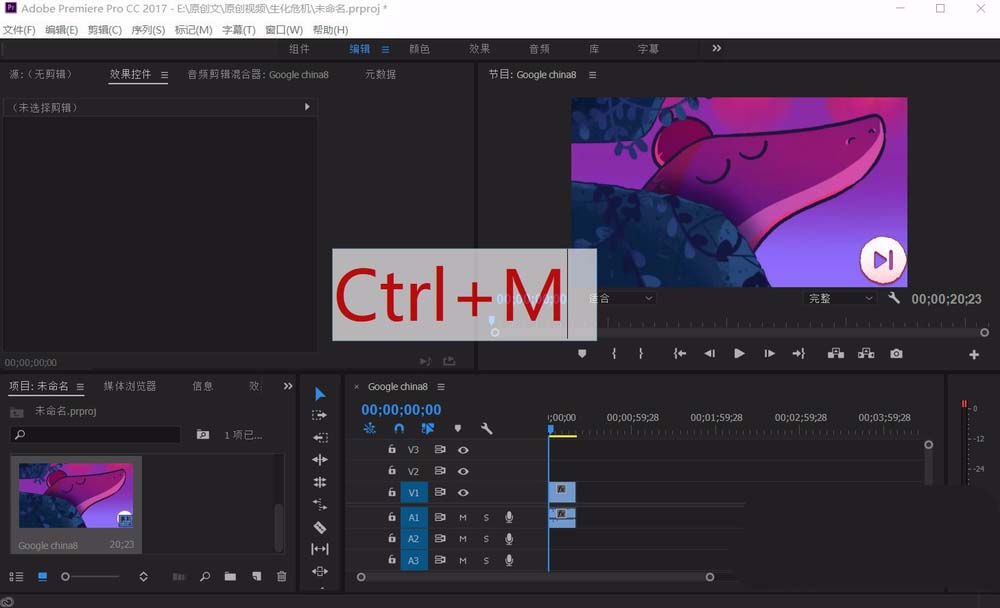This screenshot has width=1000, height=608.
Task: Hide track V2 with eye icon
Action: click(463, 471)
